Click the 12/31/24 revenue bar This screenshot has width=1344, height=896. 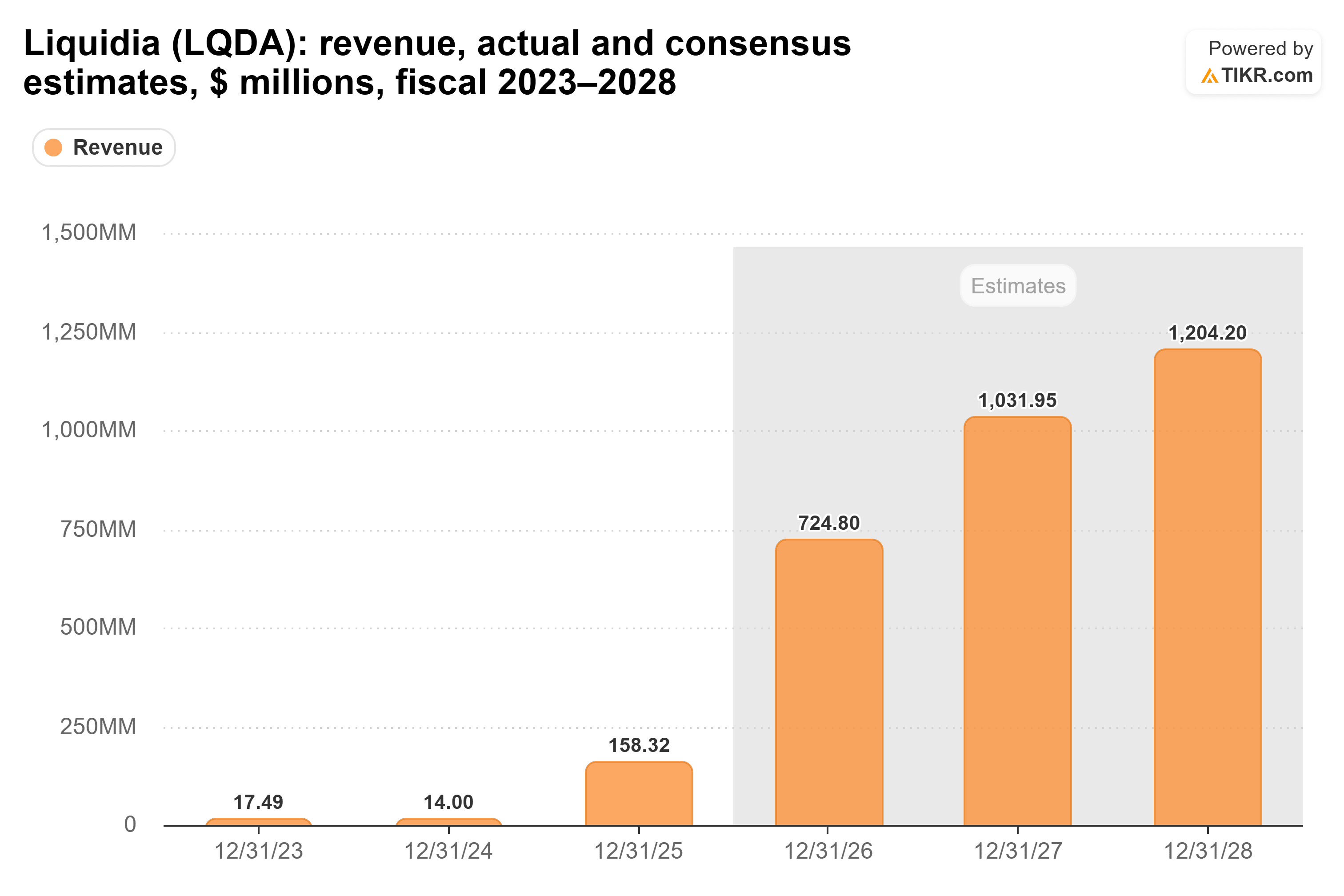tap(448, 822)
